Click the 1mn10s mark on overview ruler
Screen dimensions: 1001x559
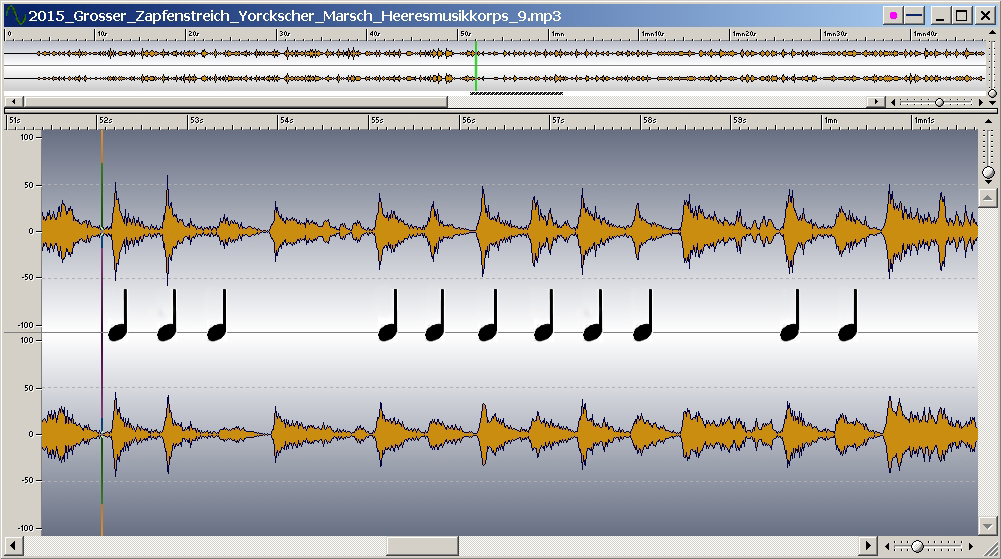pos(652,33)
